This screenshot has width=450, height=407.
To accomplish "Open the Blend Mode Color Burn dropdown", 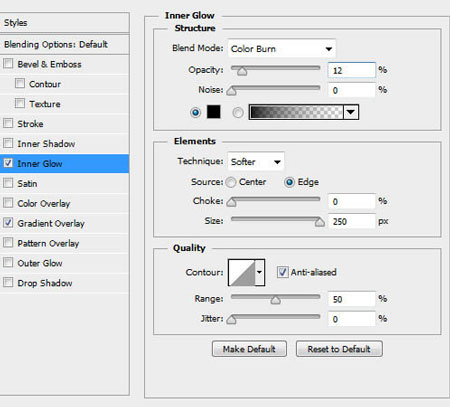I will pyautogui.click(x=282, y=49).
